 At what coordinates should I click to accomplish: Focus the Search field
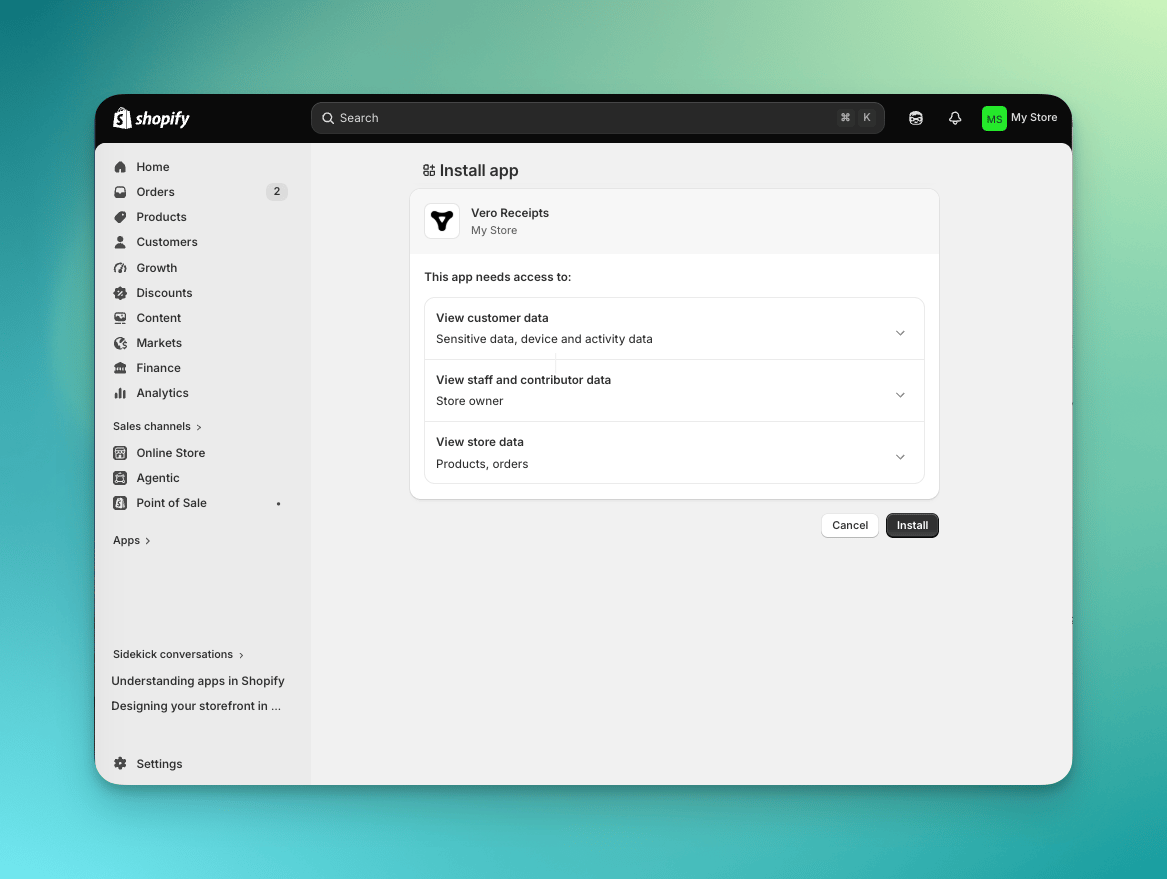(598, 118)
